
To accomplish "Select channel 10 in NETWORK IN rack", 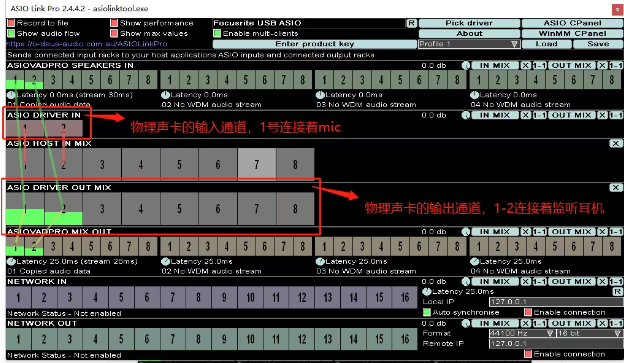I will (x=250, y=297).
